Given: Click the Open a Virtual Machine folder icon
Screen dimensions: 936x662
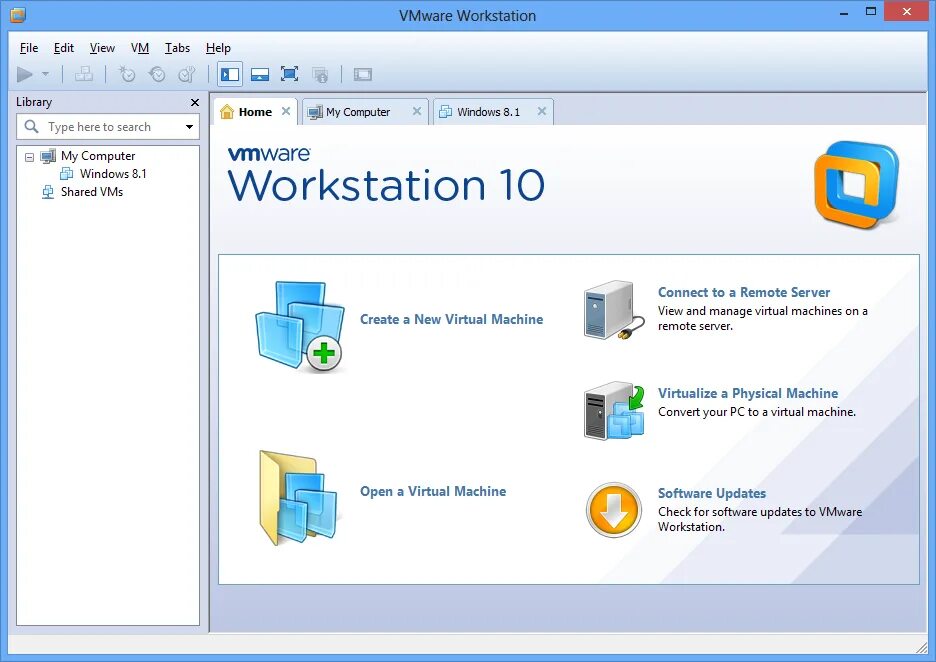Looking at the screenshot, I should click(x=298, y=498).
